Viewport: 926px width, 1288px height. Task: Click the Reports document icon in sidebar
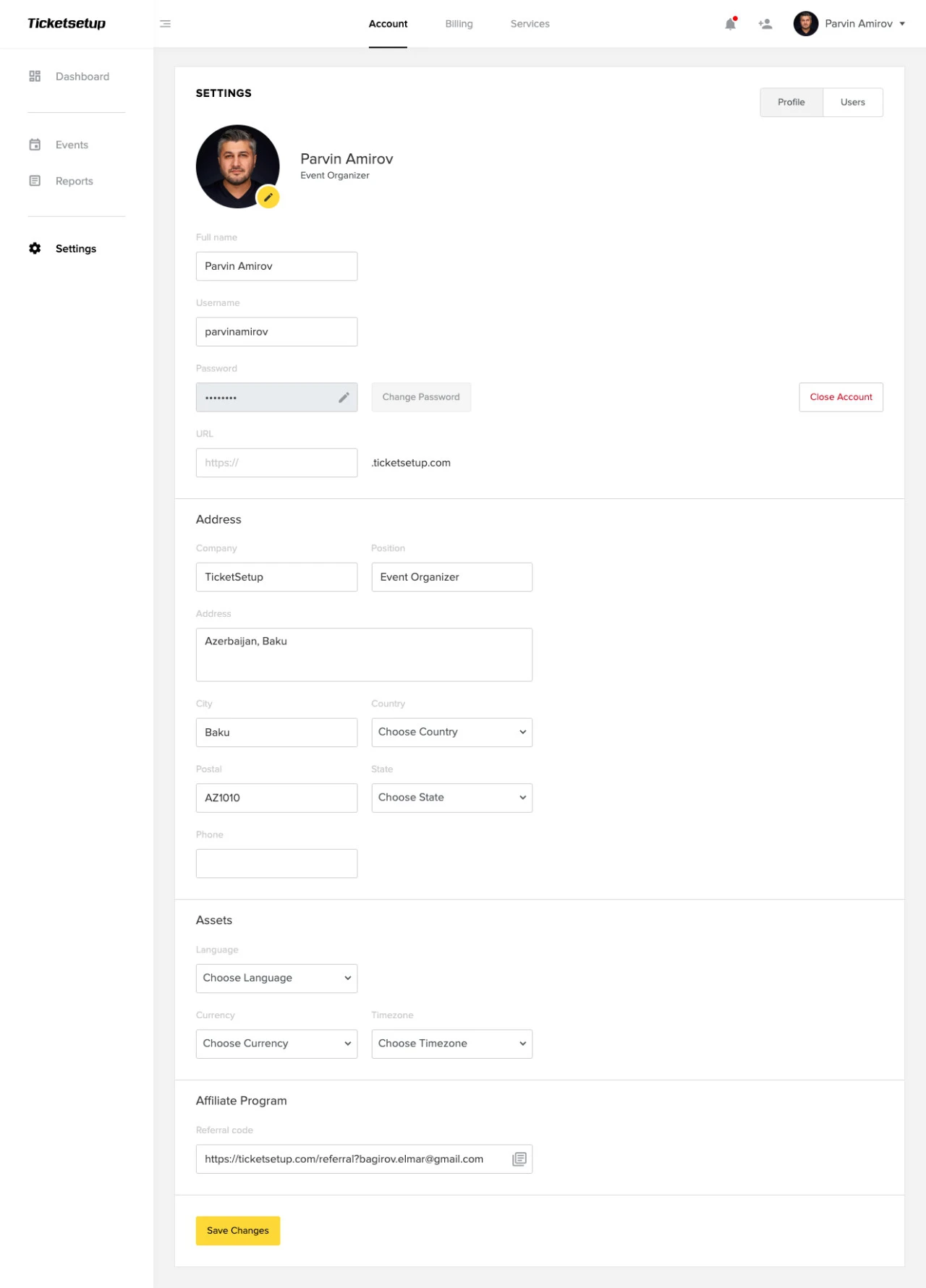(35, 181)
